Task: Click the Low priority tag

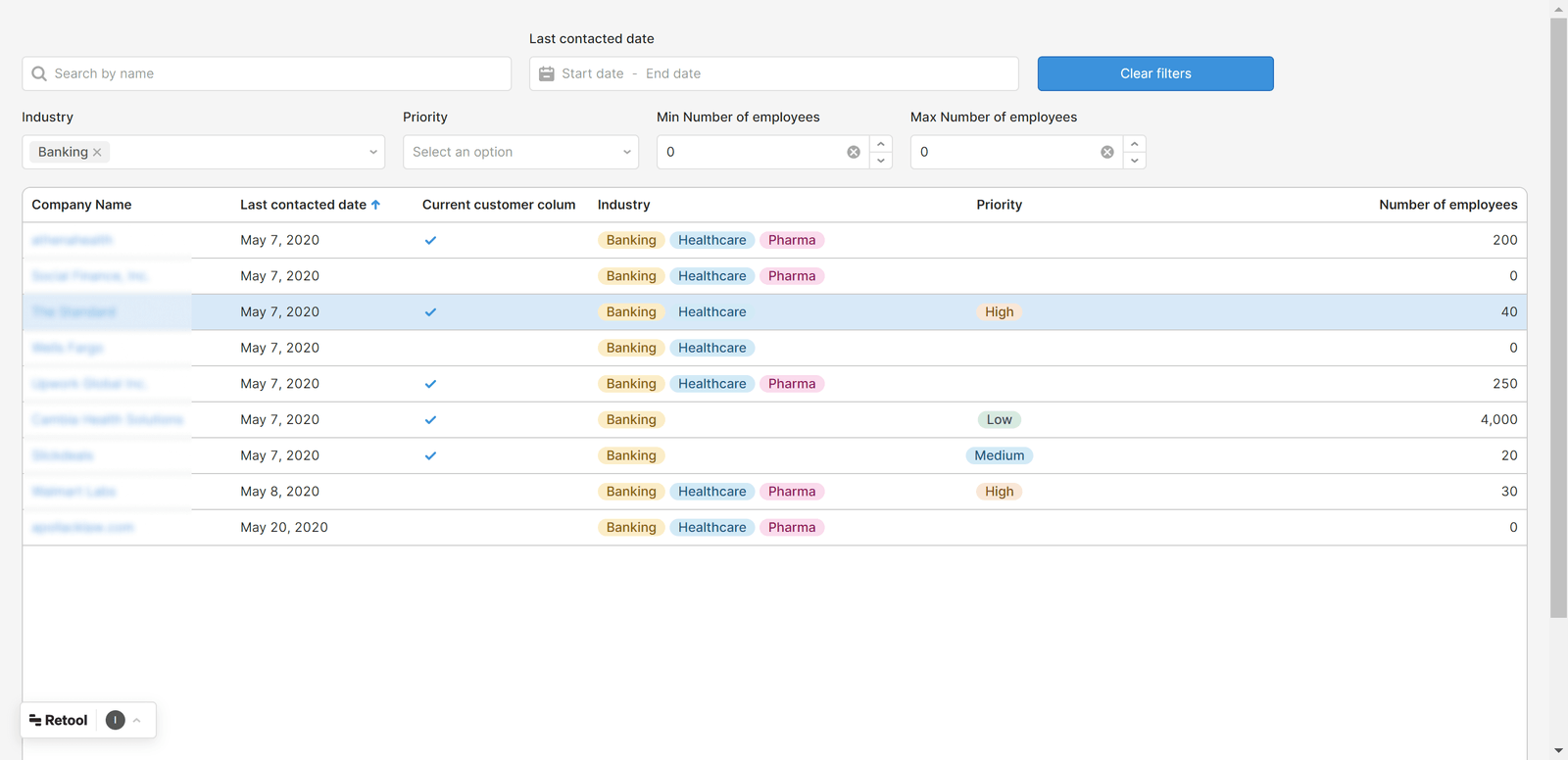Action: [1000, 419]
